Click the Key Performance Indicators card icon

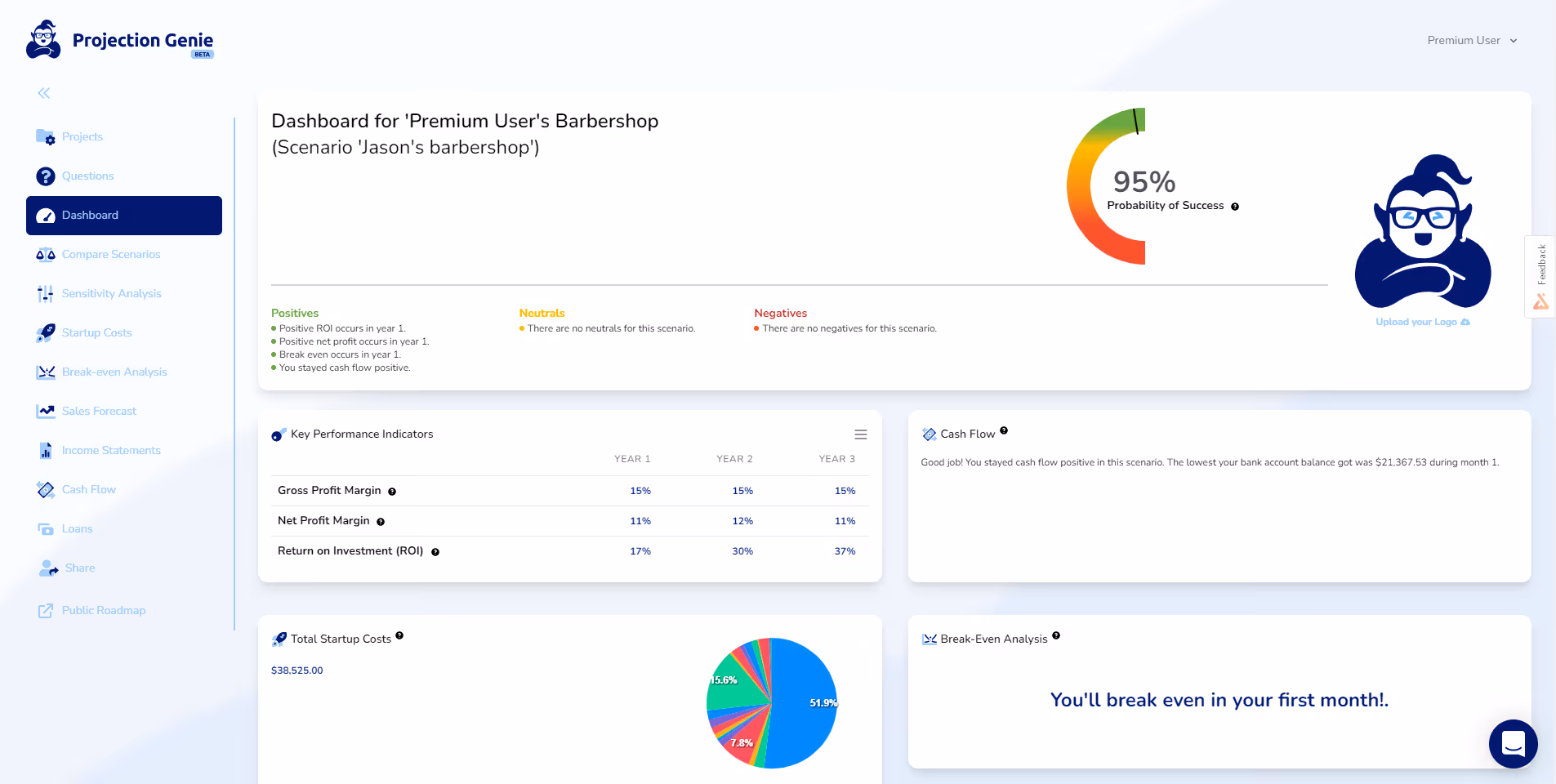pos(279,434)
